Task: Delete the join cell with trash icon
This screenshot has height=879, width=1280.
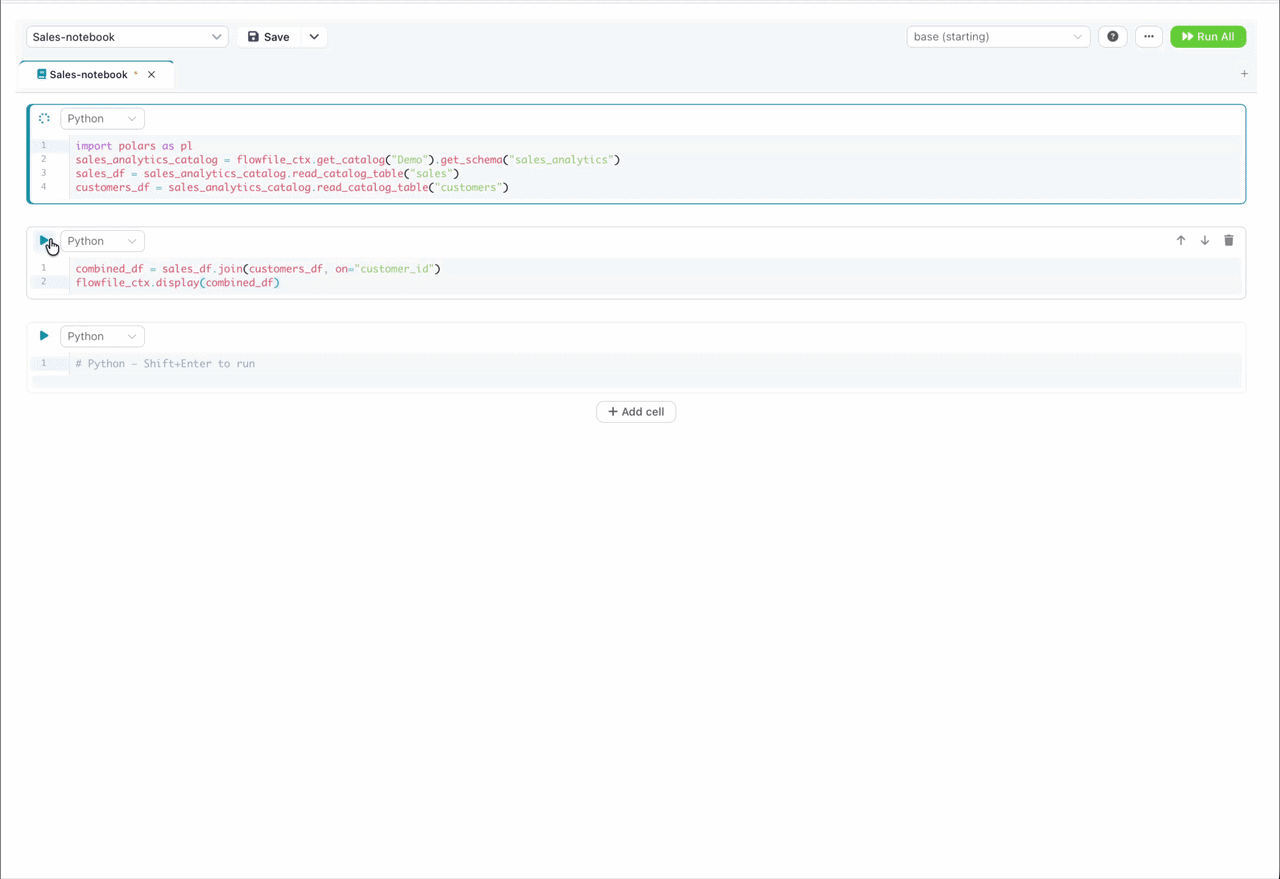Action: click(x=1229, y=241)
